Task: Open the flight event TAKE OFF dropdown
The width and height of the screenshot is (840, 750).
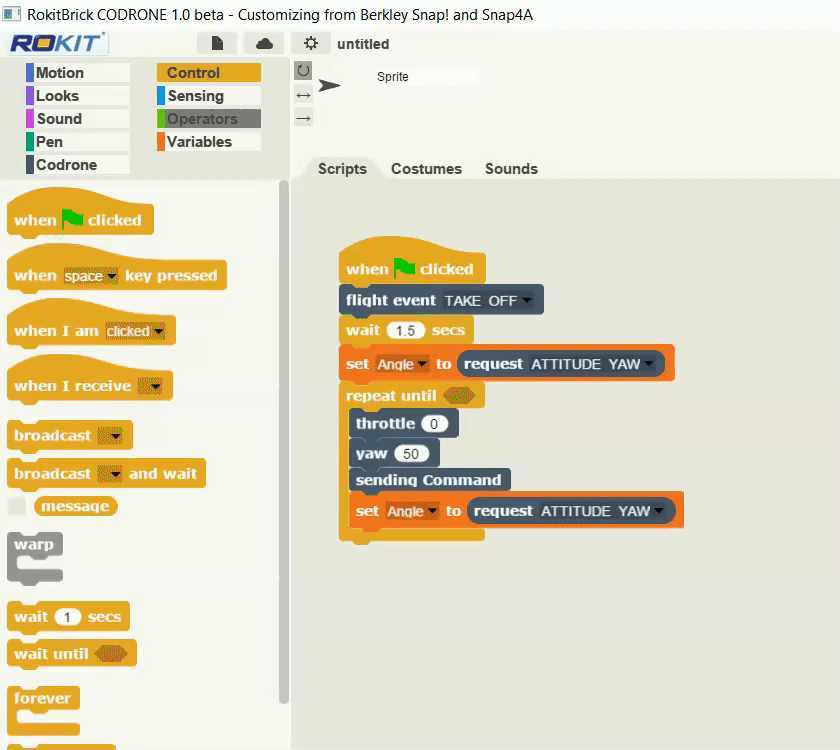Action: pos(527,300)
